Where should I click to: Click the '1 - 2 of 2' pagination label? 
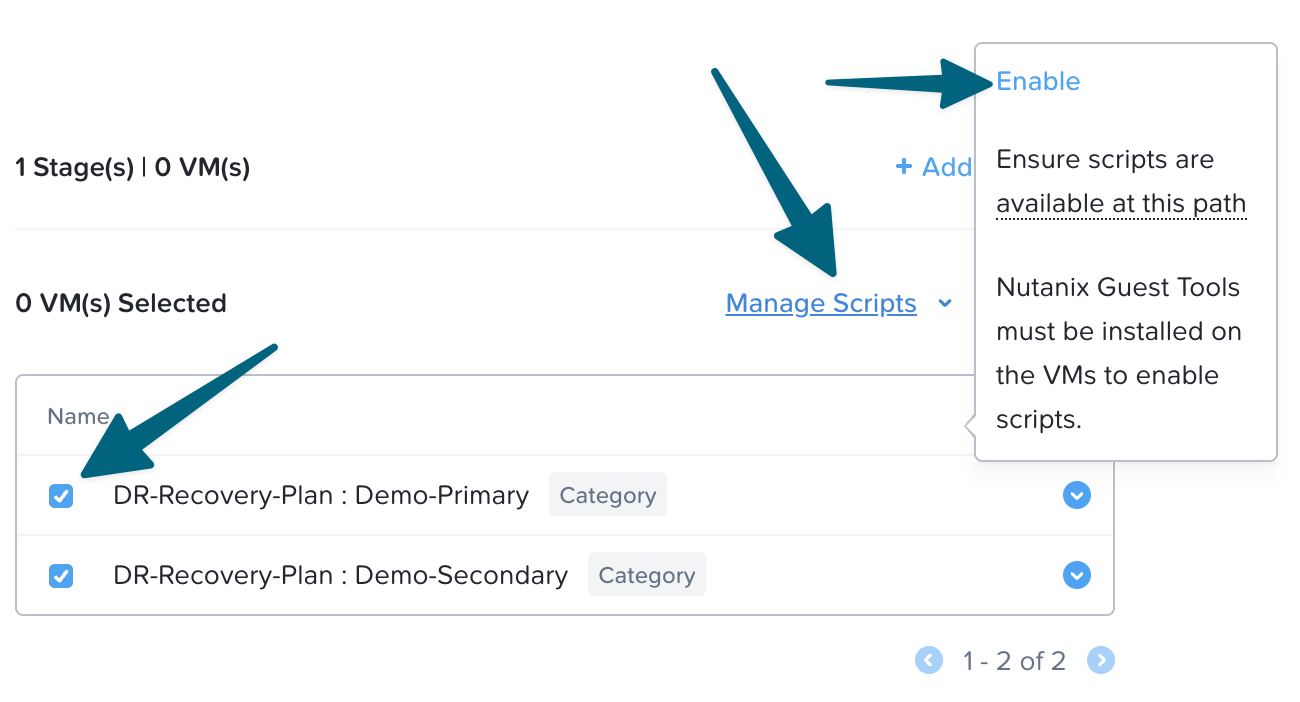click(1014, 661)
